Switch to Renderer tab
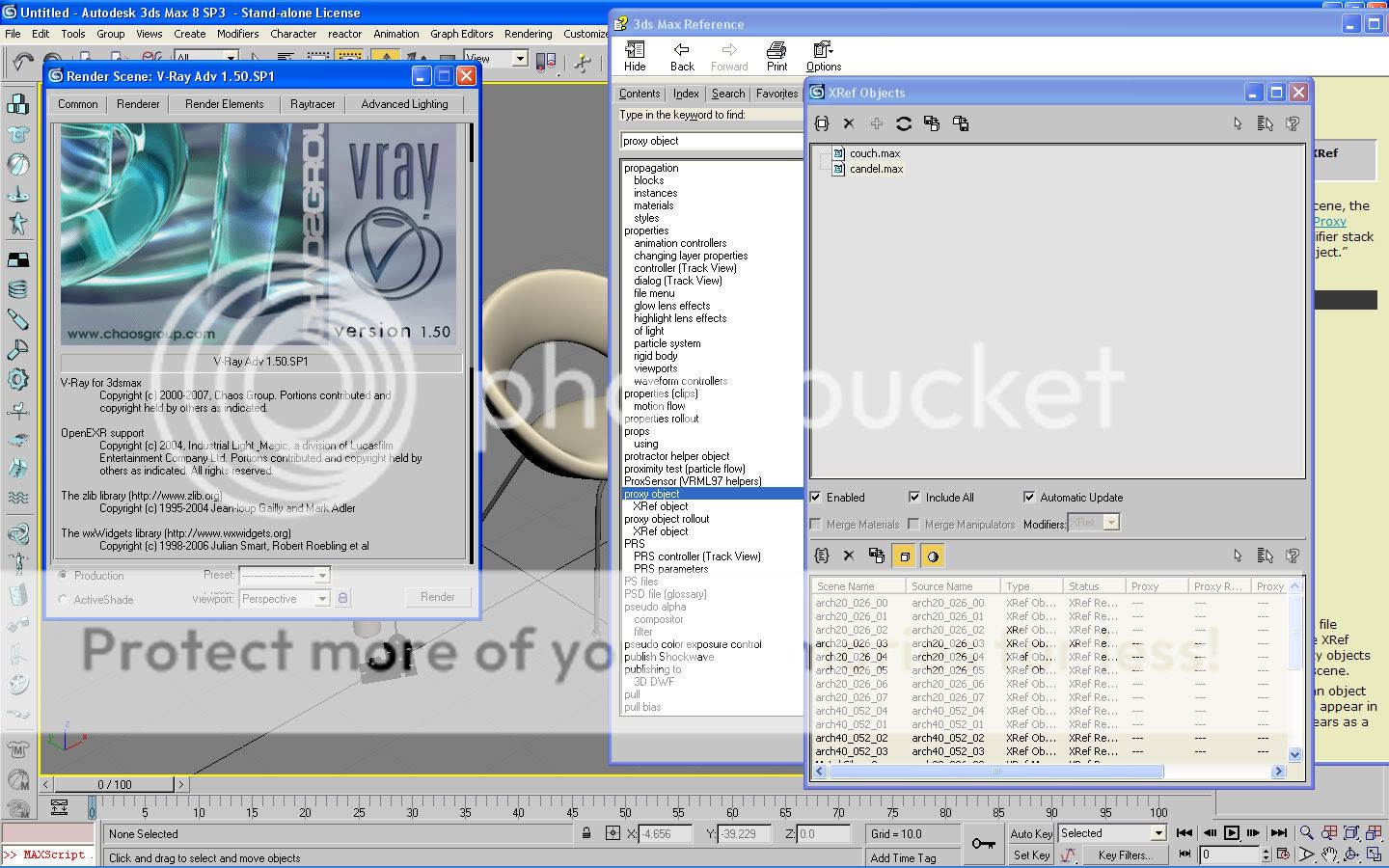The image size is (1389, 868). click(138, 104)
